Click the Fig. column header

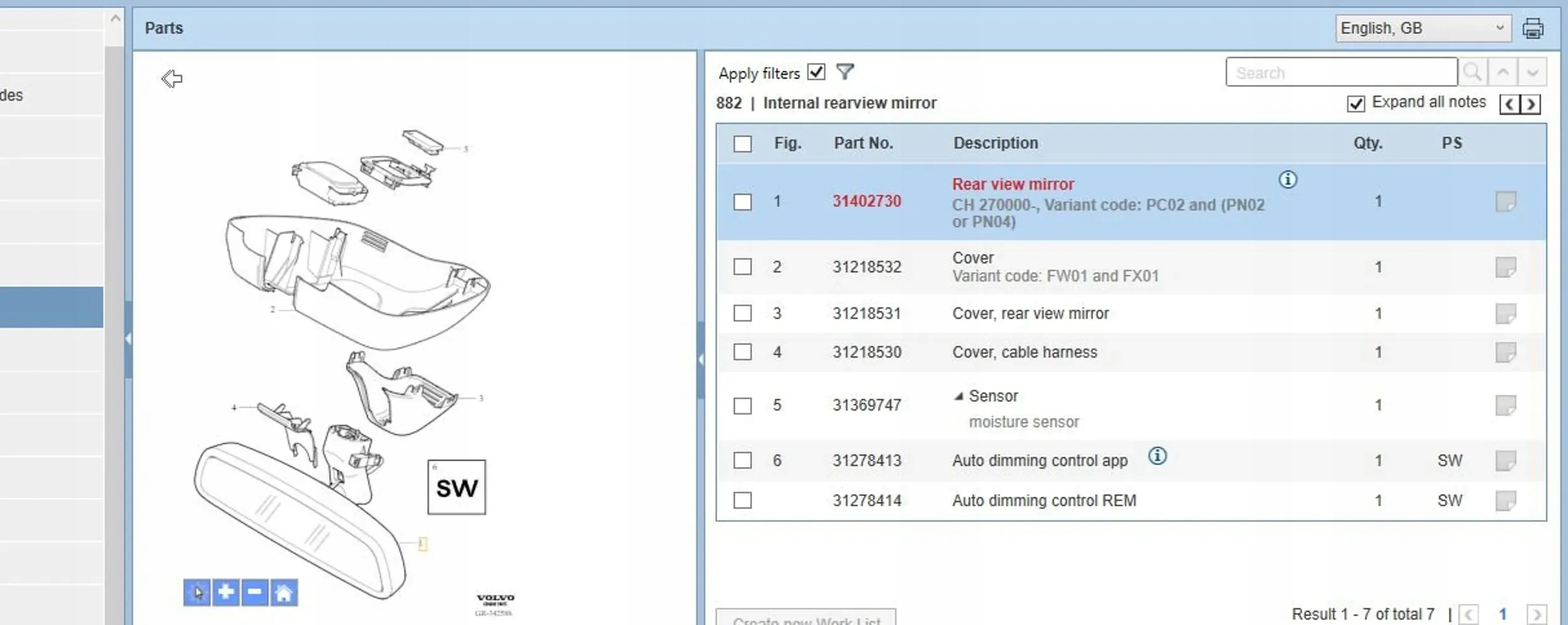(x=788, y=144)
